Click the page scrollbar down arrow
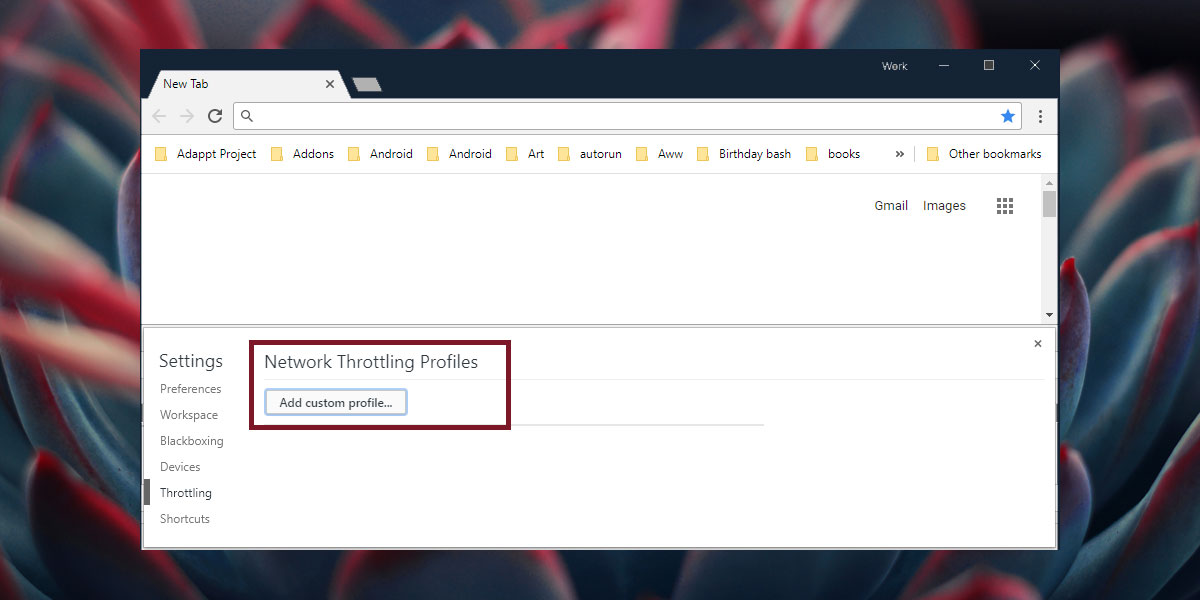Viewport: 1200px width, 600px height. point(1049,314)
